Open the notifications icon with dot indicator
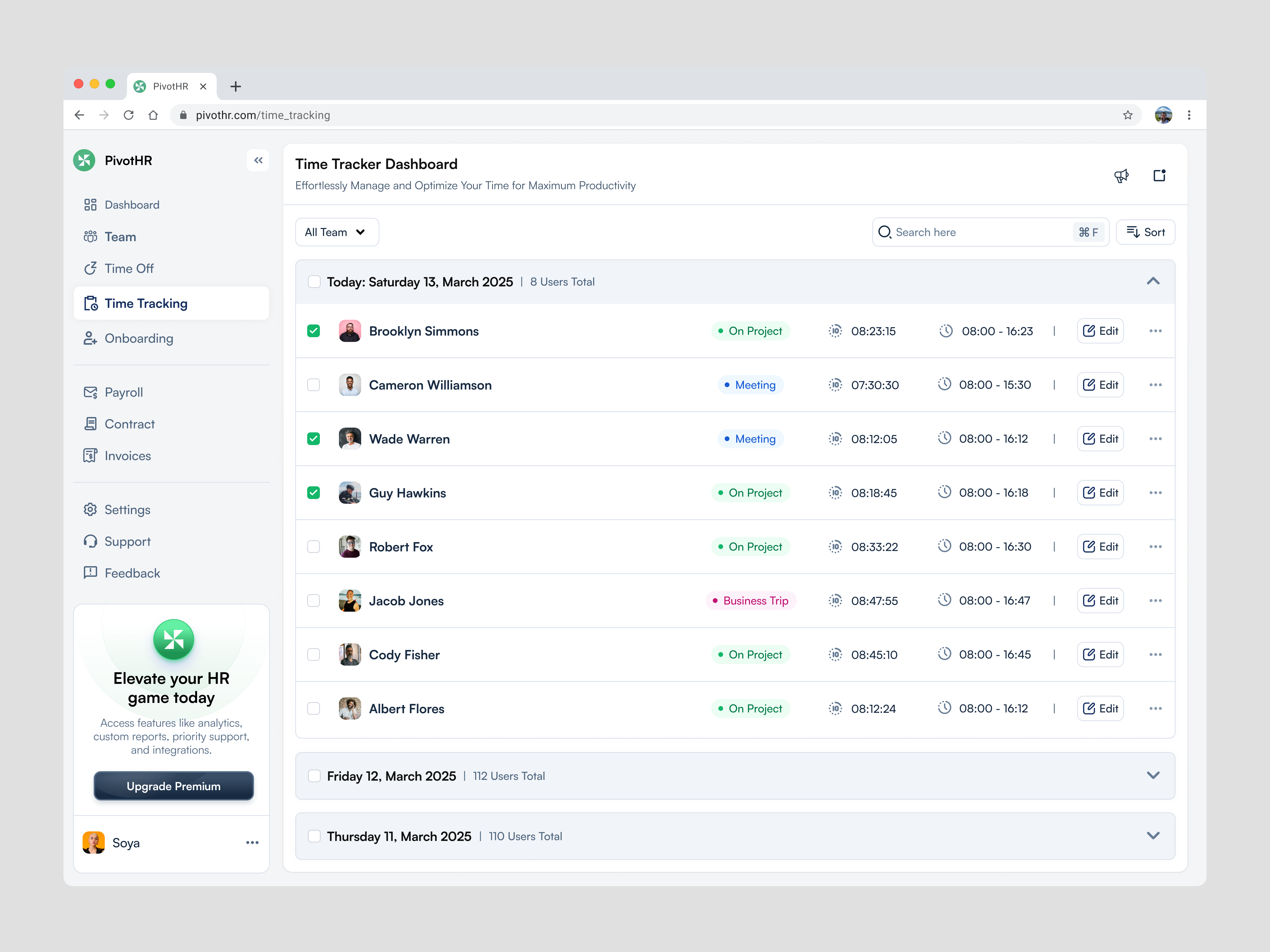Screen dimensions: 1270x952 click(1160, 176)
